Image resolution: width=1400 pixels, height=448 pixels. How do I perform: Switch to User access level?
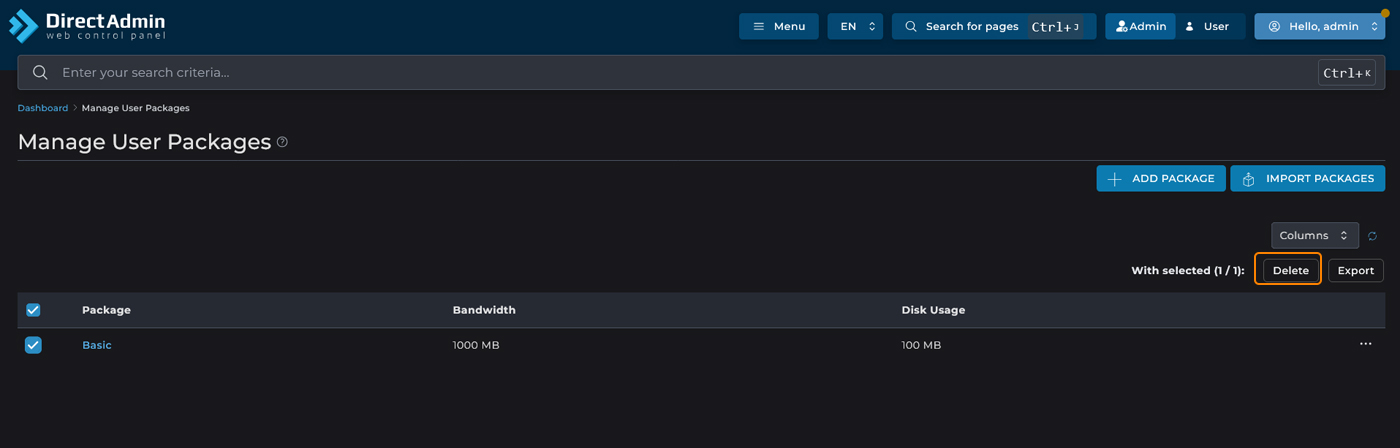1208,27
